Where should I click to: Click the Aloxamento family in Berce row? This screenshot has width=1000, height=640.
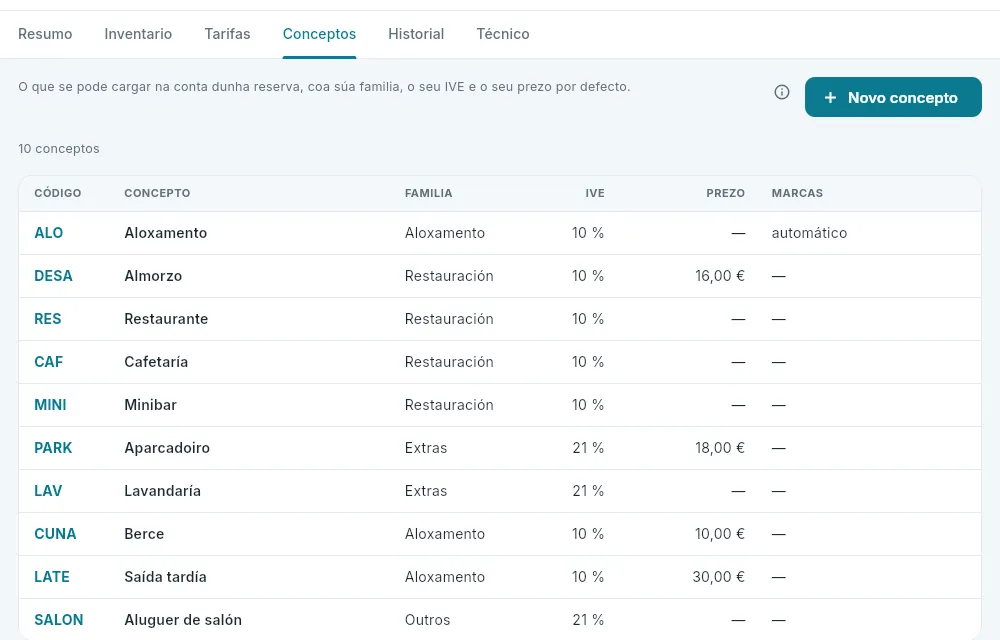tap(445, 534)
